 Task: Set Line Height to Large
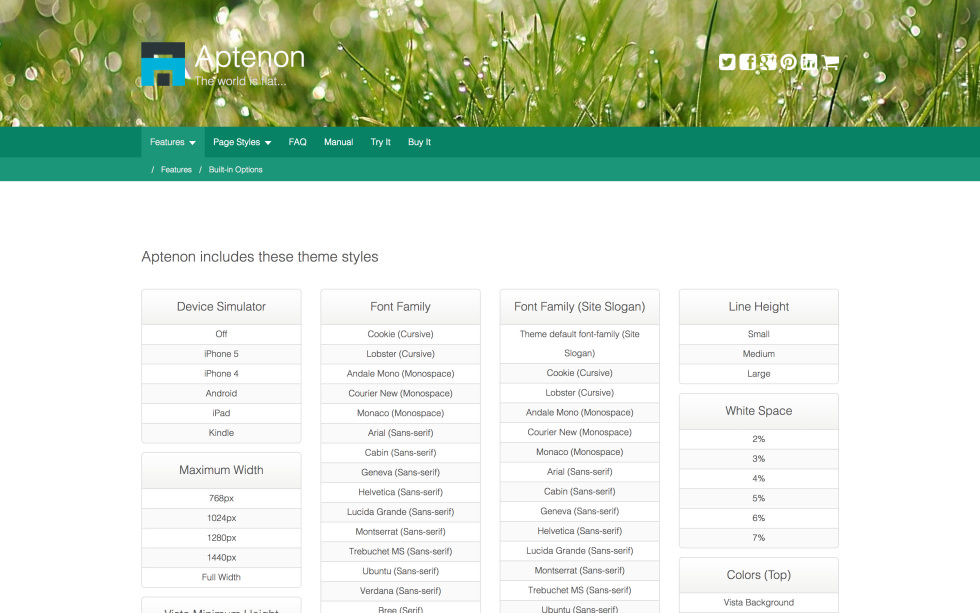point(759,374)
